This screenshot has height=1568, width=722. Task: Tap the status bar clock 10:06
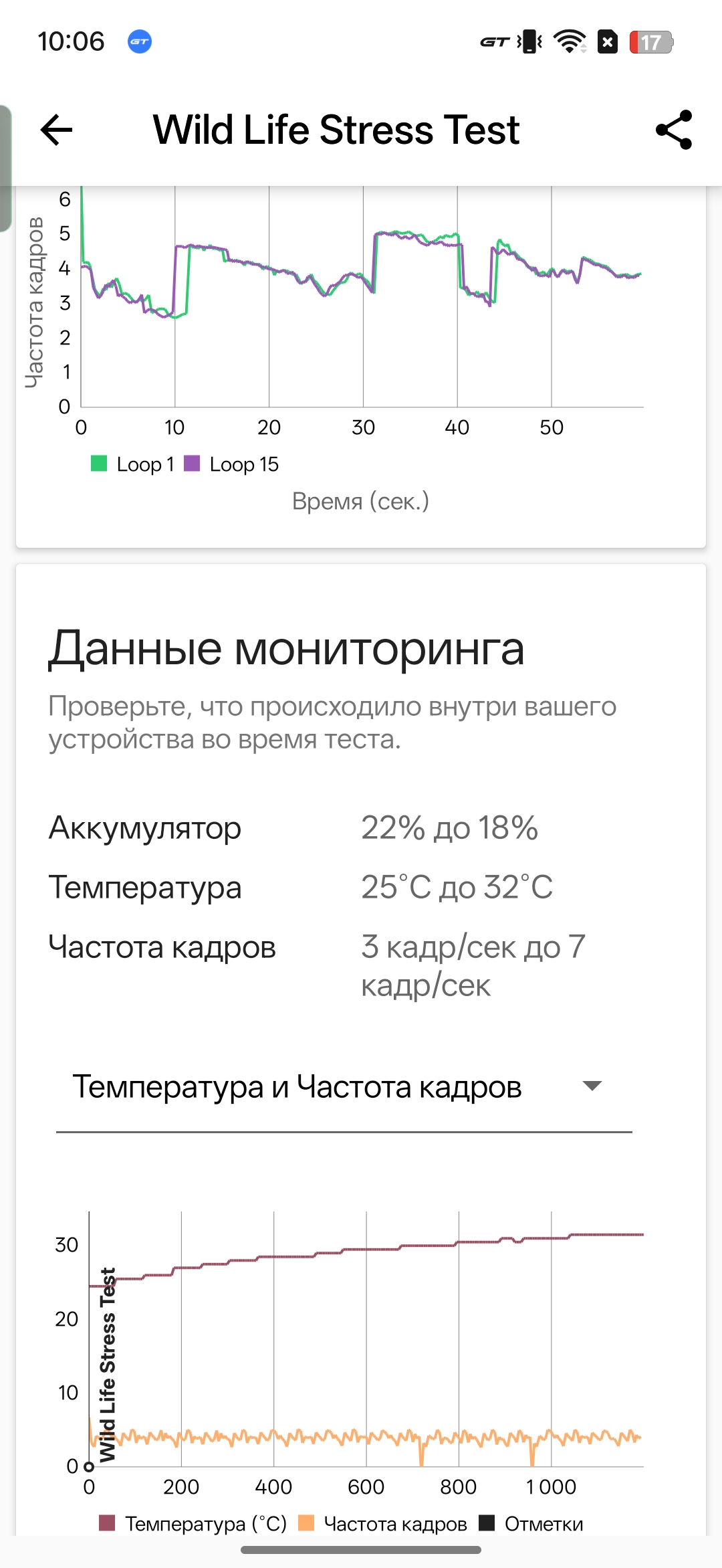click(71, 41)
